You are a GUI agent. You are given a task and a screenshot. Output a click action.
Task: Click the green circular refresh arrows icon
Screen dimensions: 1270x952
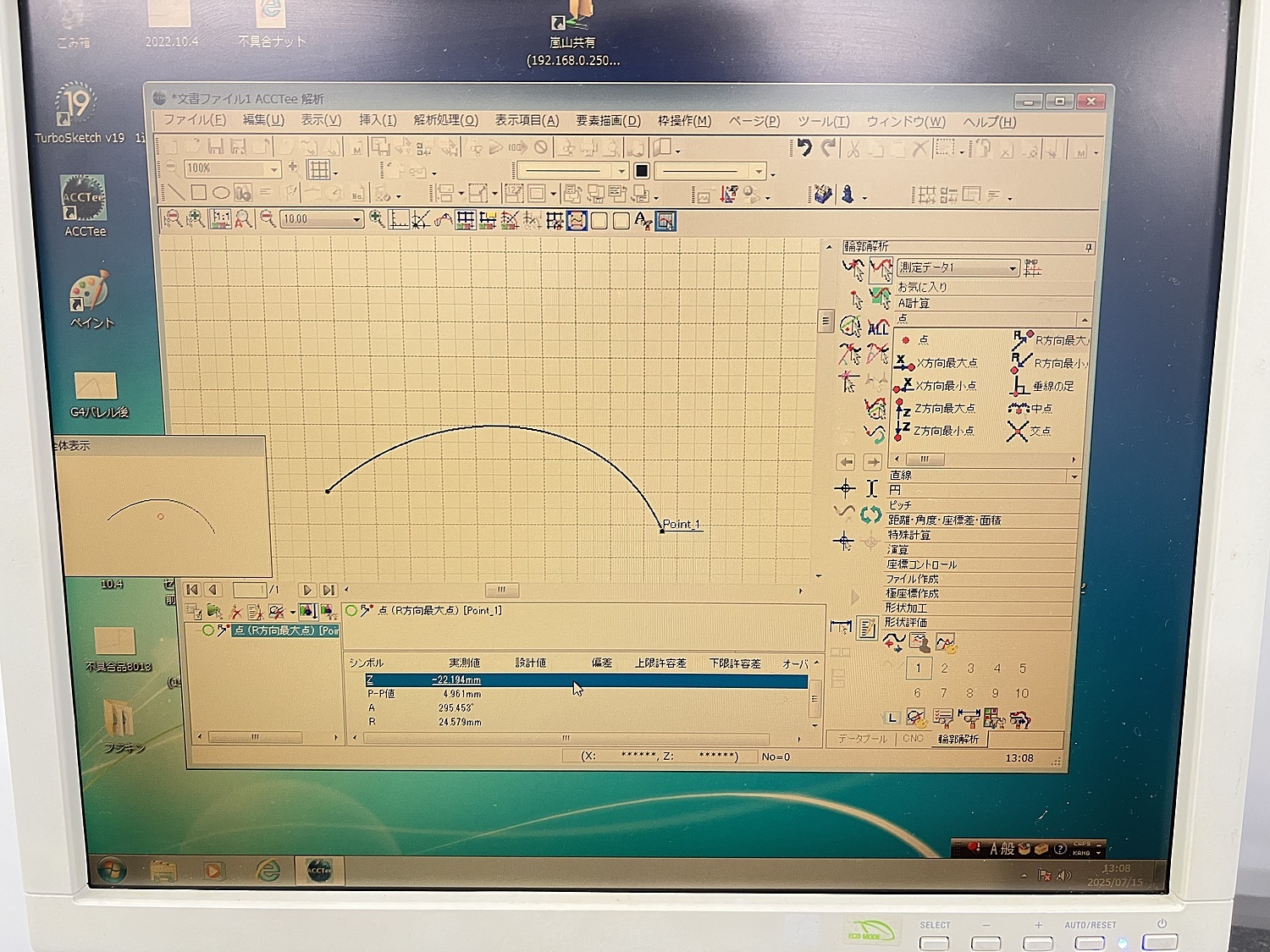[x=870, y=514]
